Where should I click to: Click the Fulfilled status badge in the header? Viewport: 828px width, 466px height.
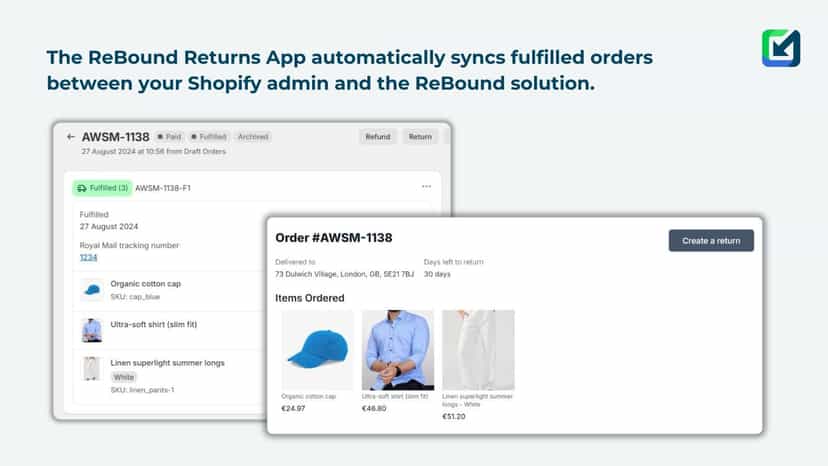pyautogui.click(x=209, y=137)
